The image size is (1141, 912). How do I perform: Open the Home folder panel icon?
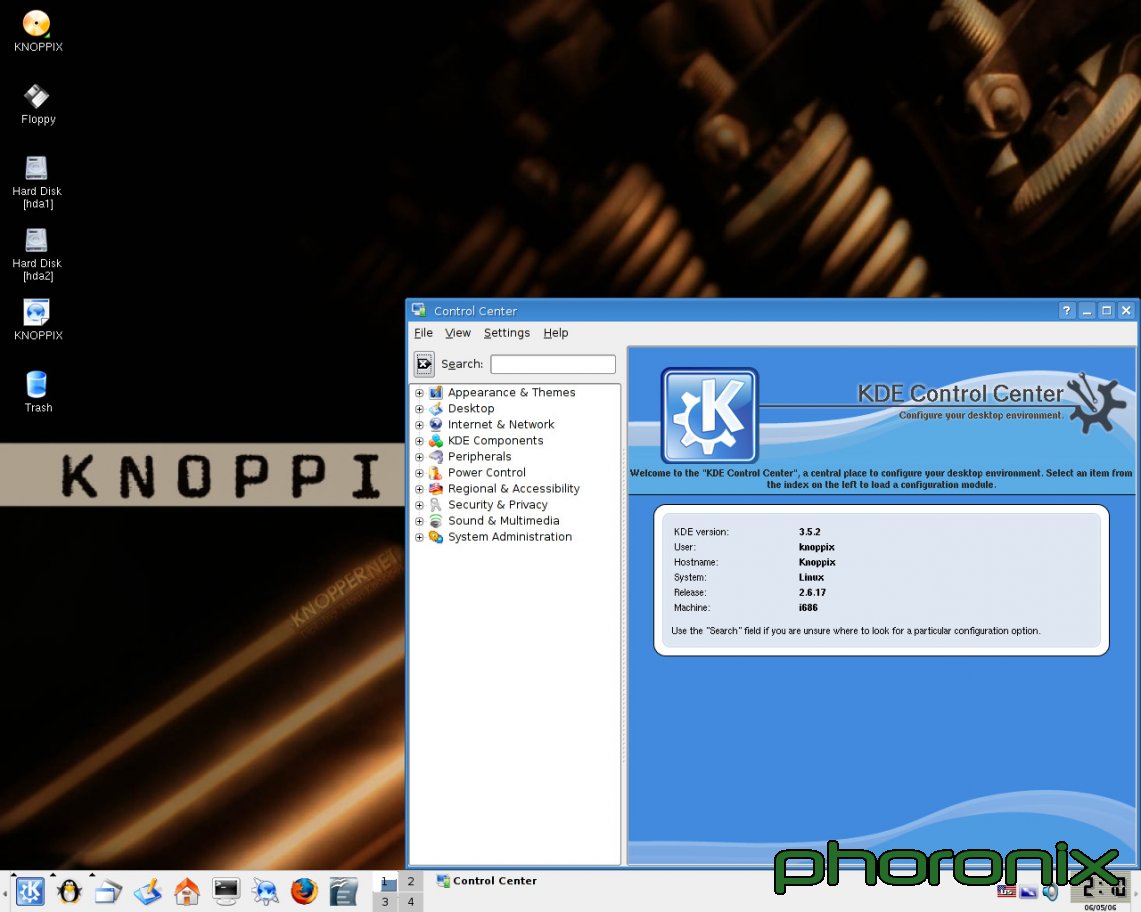[x=187, y=890]
